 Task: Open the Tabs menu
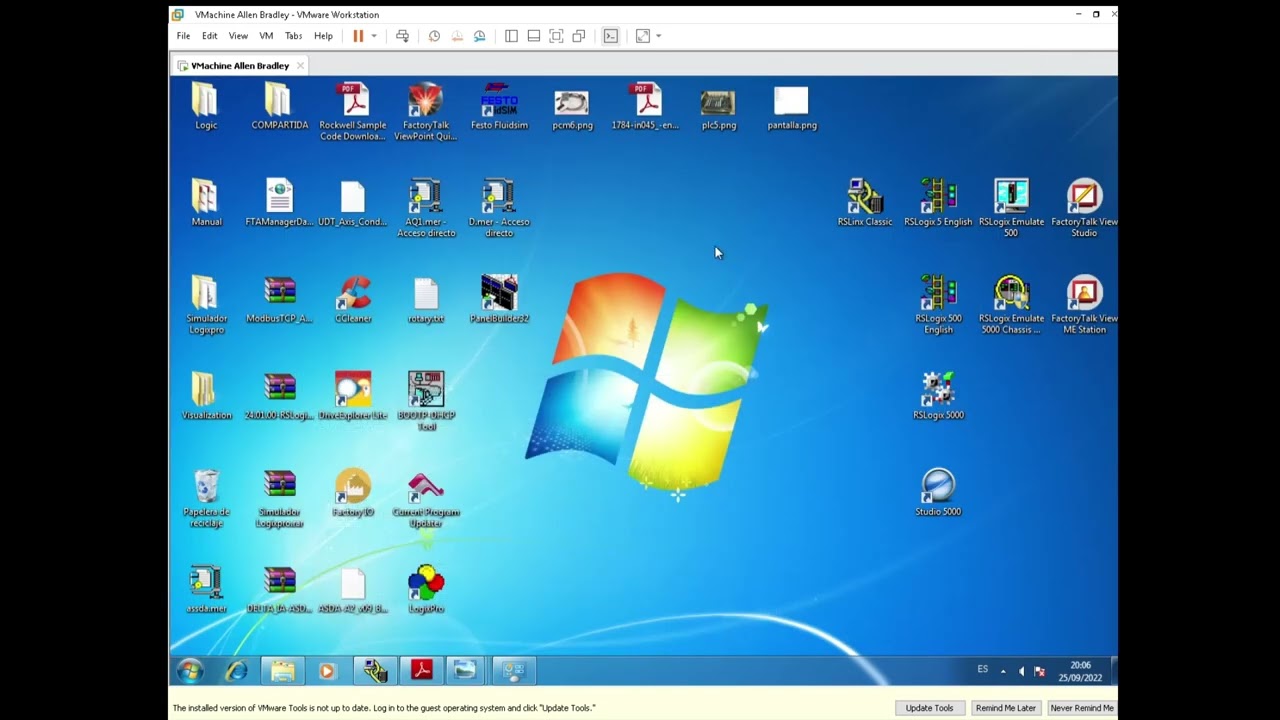(x=293, y=36)
